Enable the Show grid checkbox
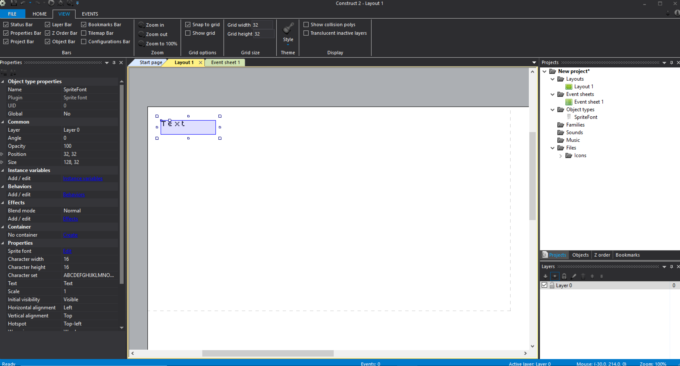 click(188, 33)
